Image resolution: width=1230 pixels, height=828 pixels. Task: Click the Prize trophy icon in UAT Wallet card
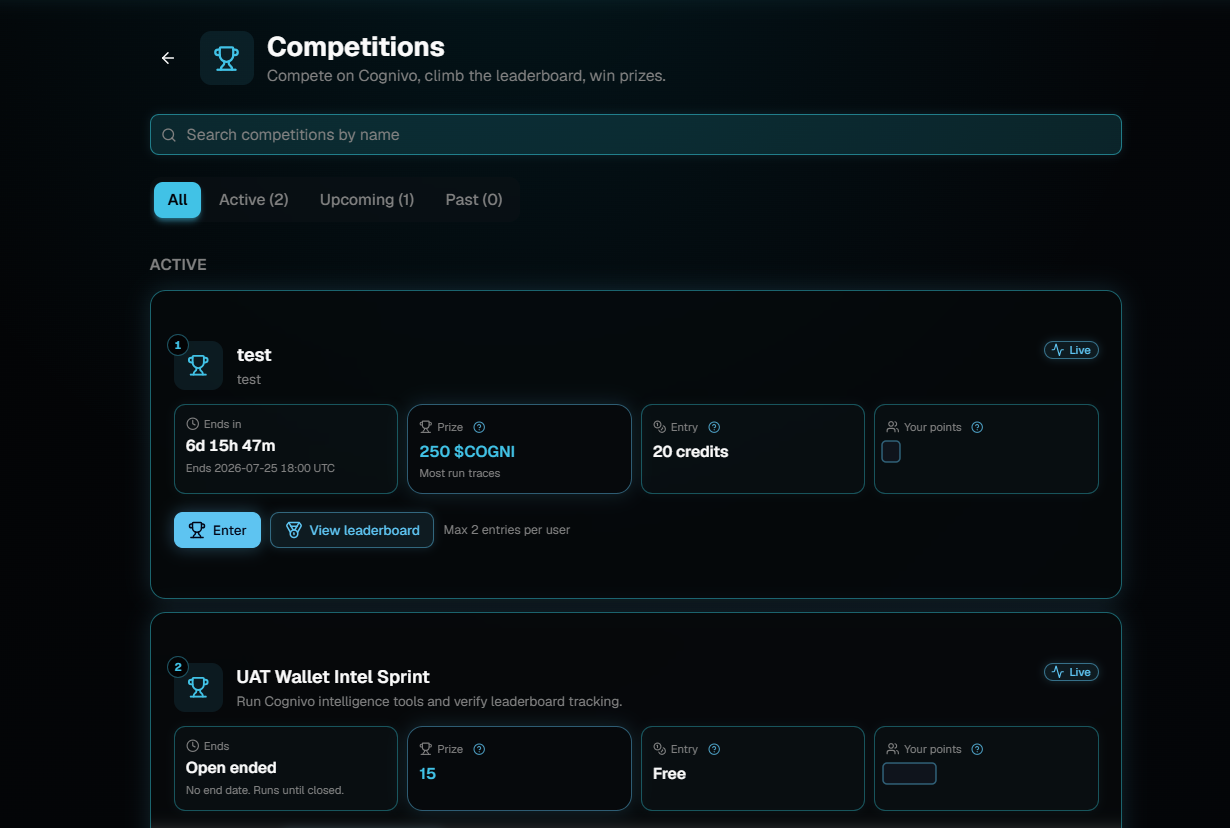coord(425,749)
